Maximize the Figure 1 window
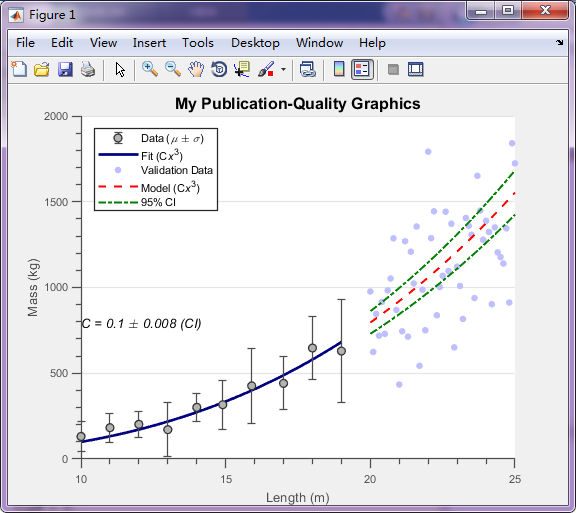This screenshot has width=576, height=513. pyautogui.click(x=508, y=10)
